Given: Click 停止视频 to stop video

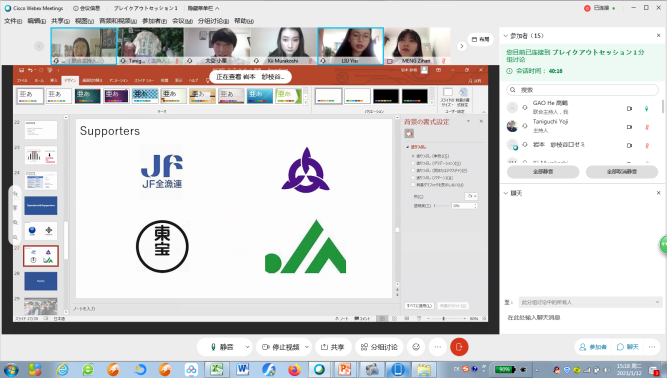Looking at the screenshot, I should tap(280, 347).
